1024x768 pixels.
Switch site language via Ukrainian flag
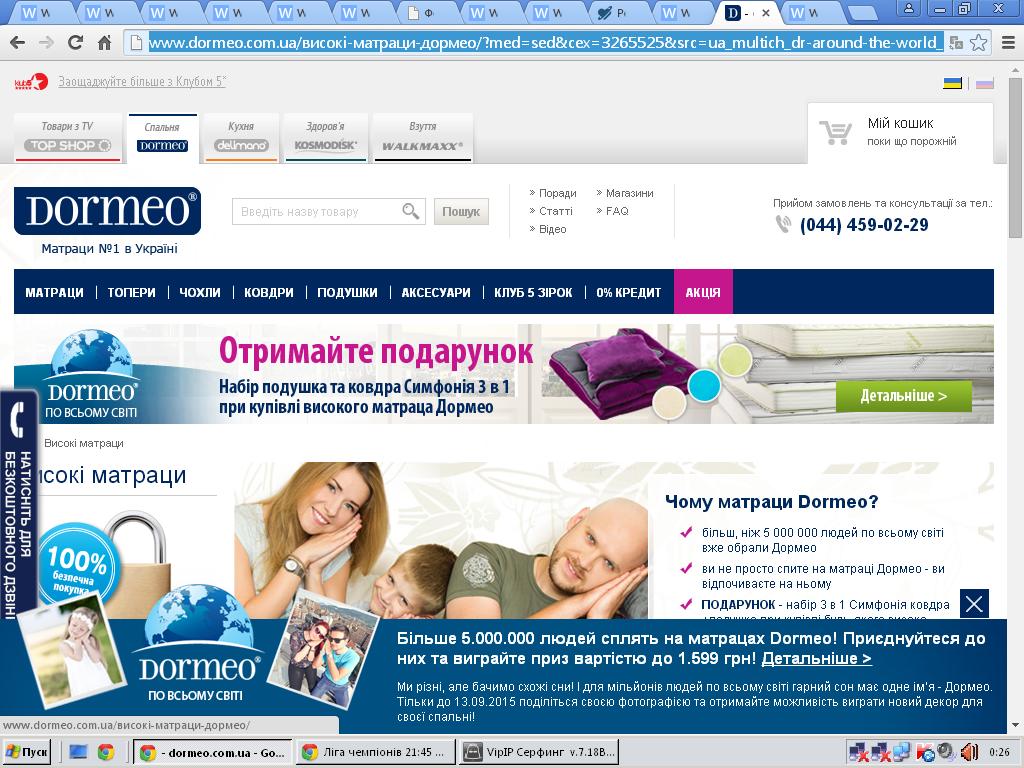953,84
